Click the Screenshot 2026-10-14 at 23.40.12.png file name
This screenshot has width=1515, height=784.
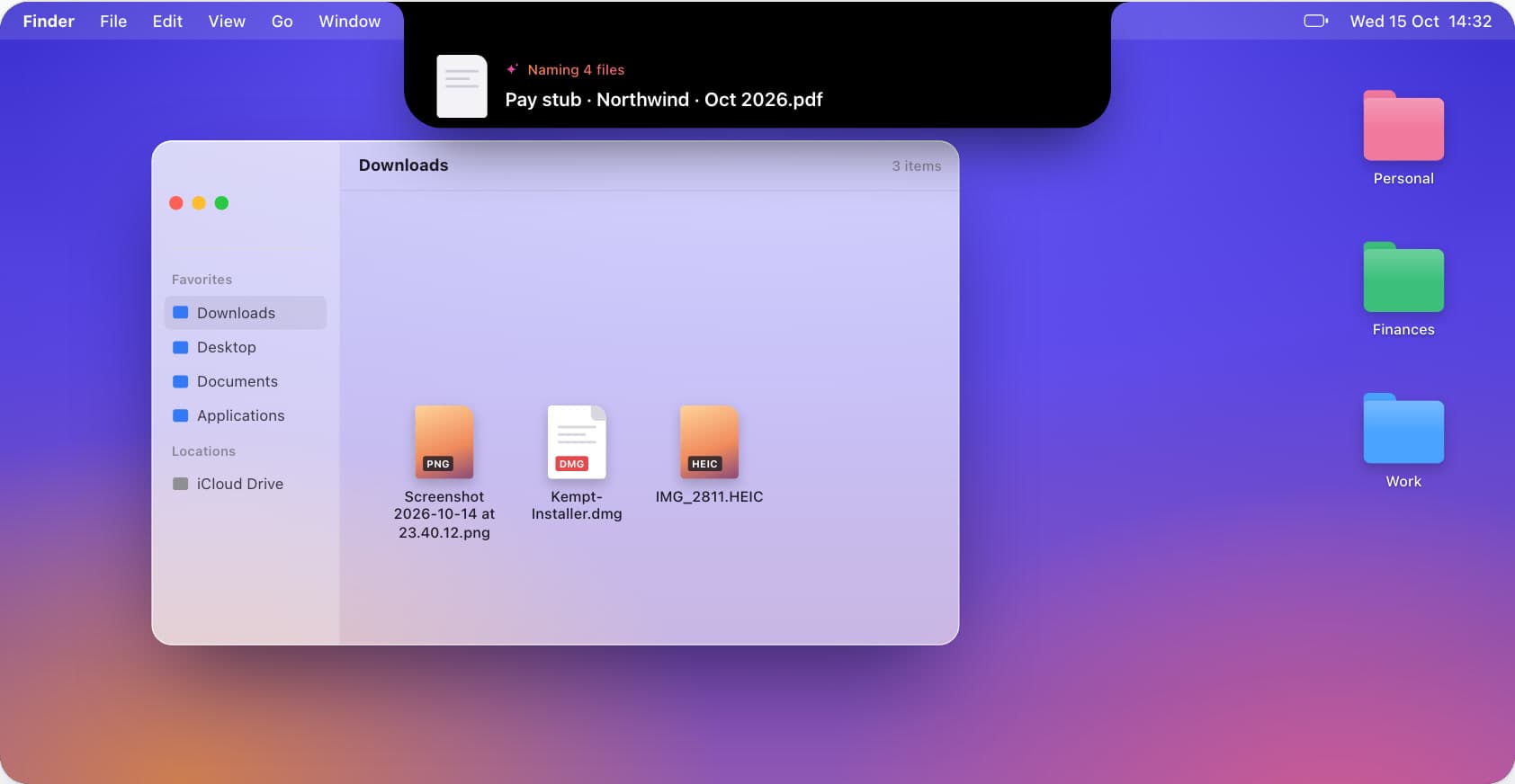(444, 514)
